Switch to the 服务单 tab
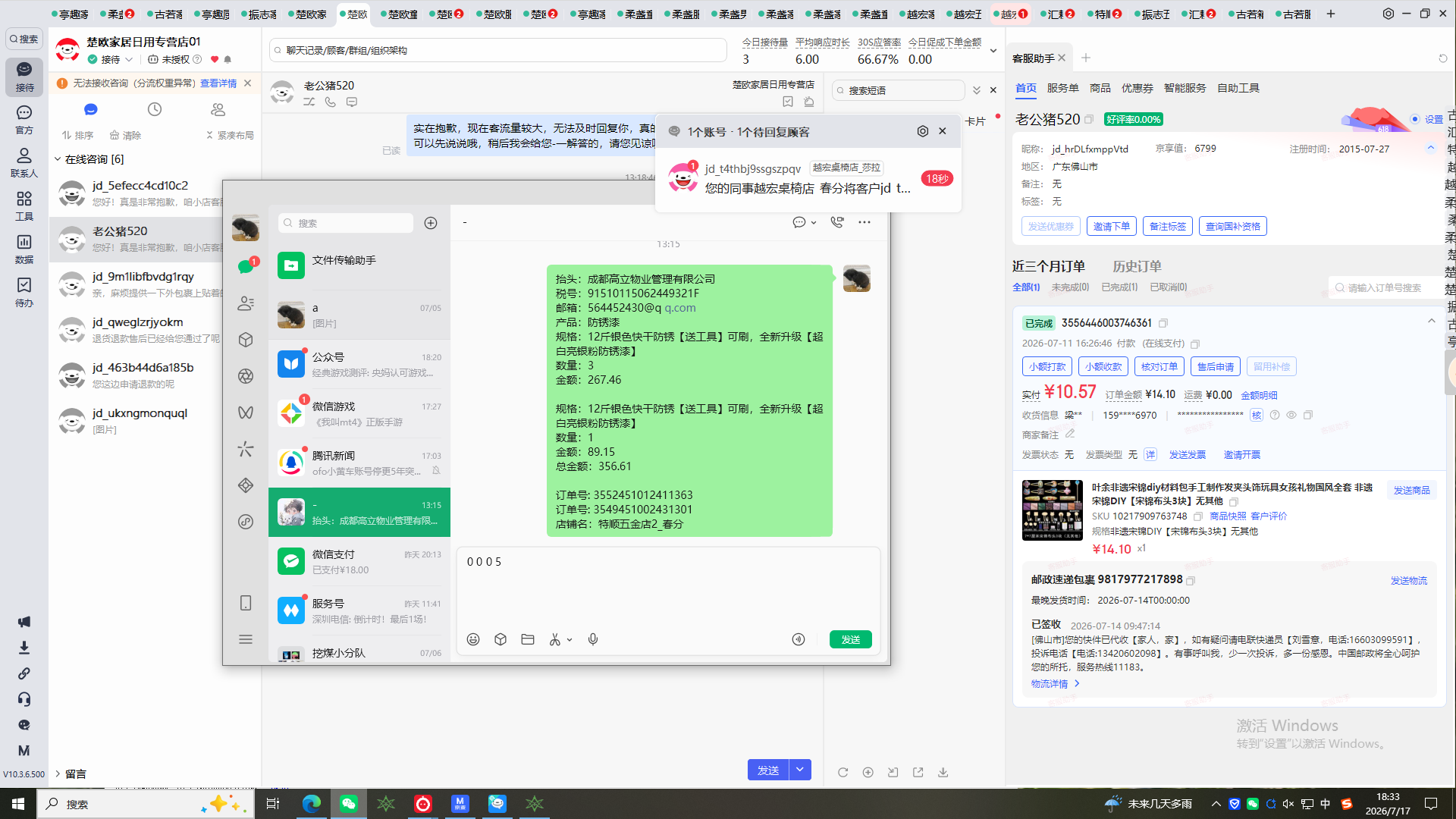 coord(1062,88)
